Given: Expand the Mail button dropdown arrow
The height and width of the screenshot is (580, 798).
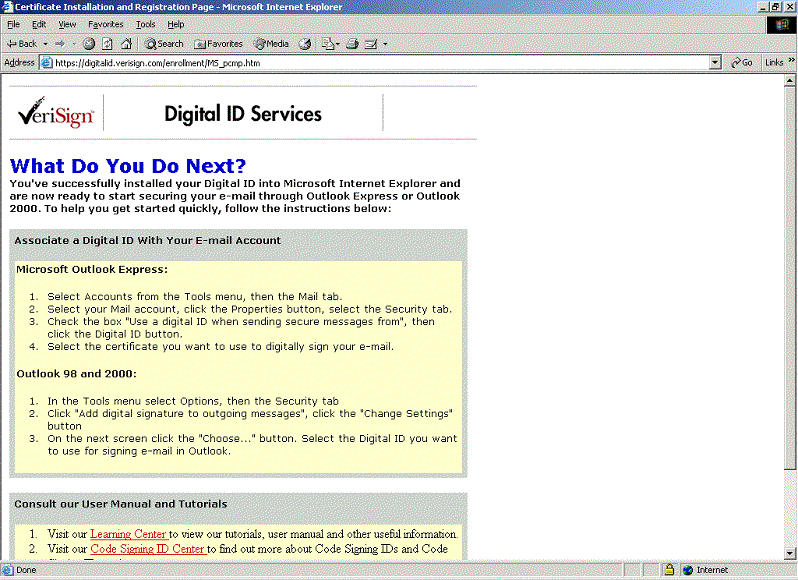Looking at the screenshot, I should click(x=337, y=44).
